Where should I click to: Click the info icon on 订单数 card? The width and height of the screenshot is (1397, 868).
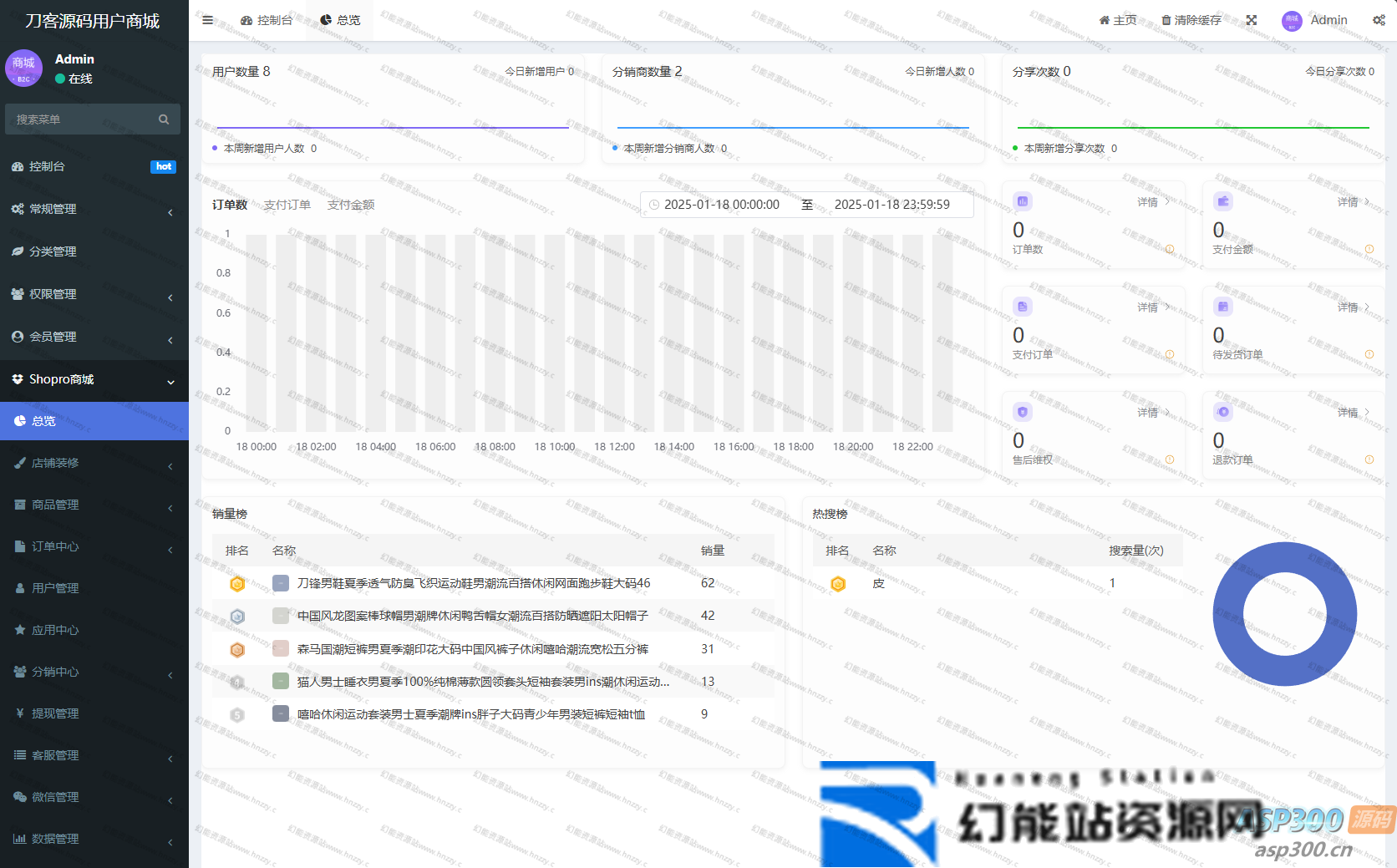coord(1169,249)
